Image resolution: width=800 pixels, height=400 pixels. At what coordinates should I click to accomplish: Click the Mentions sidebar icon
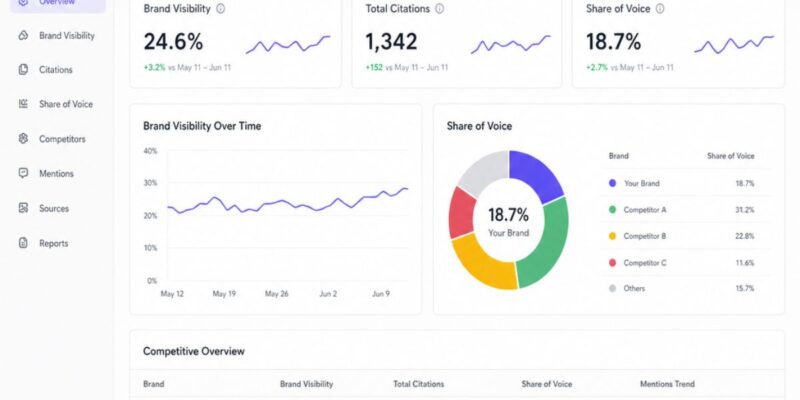[x=23, y=173]
